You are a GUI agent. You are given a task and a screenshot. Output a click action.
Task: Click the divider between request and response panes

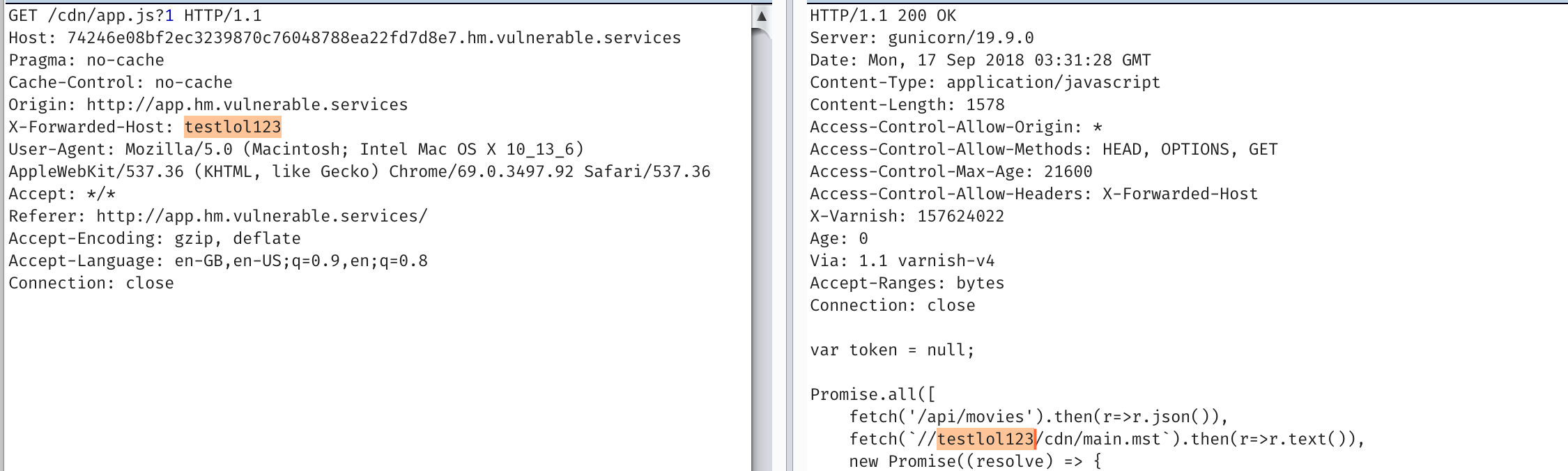pyautogui.click(x=789, y=237)
